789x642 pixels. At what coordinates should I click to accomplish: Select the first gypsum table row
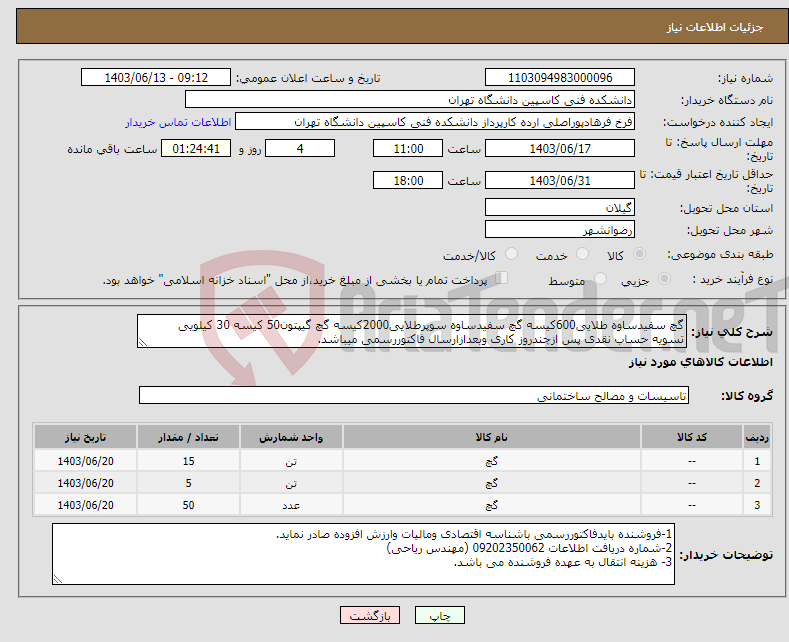(x=402, y=461)
